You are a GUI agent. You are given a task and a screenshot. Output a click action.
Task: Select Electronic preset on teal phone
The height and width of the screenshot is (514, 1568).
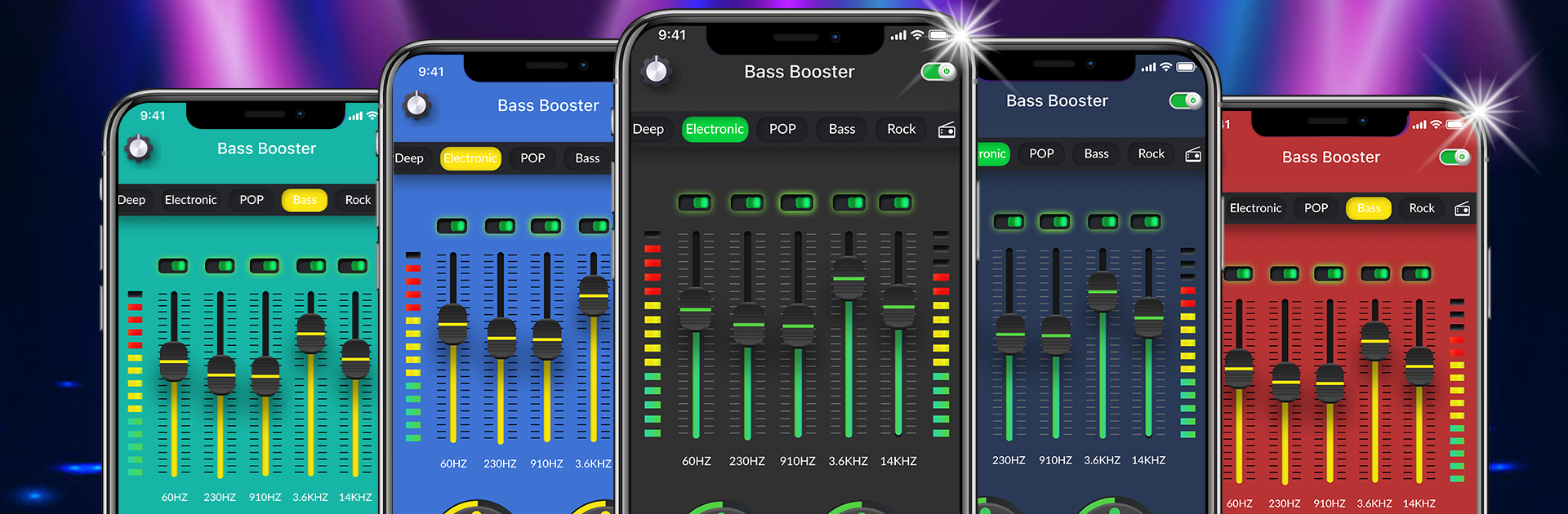190,200
